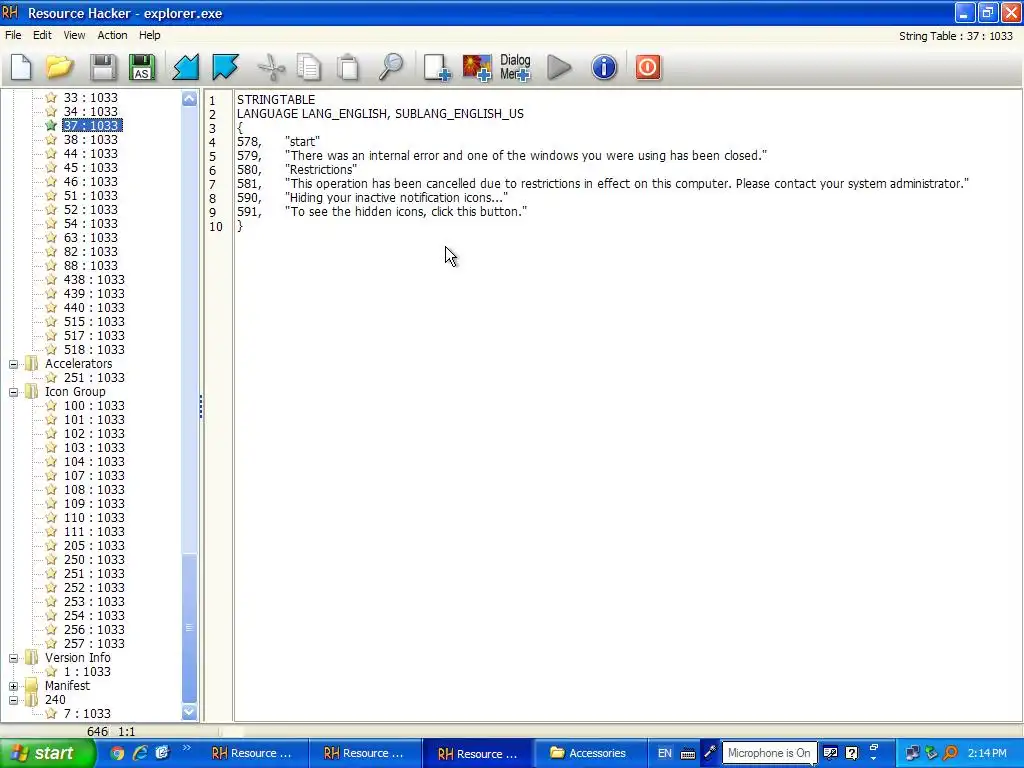Click the panel splitter grip dots
This screenshot has height=768, width=1024.
[200, 406]
